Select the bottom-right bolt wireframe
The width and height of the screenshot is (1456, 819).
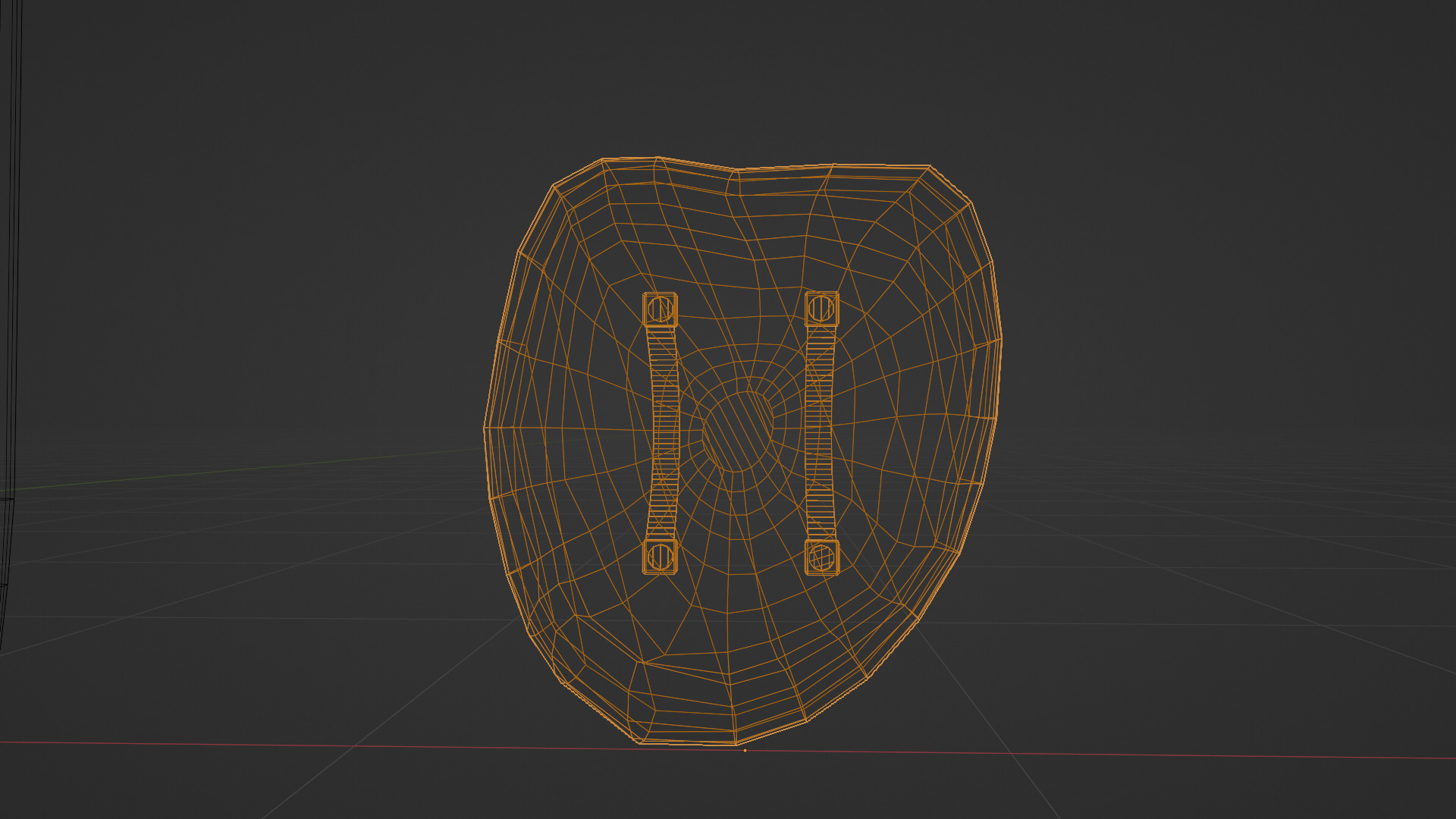[x=821, y=557]
